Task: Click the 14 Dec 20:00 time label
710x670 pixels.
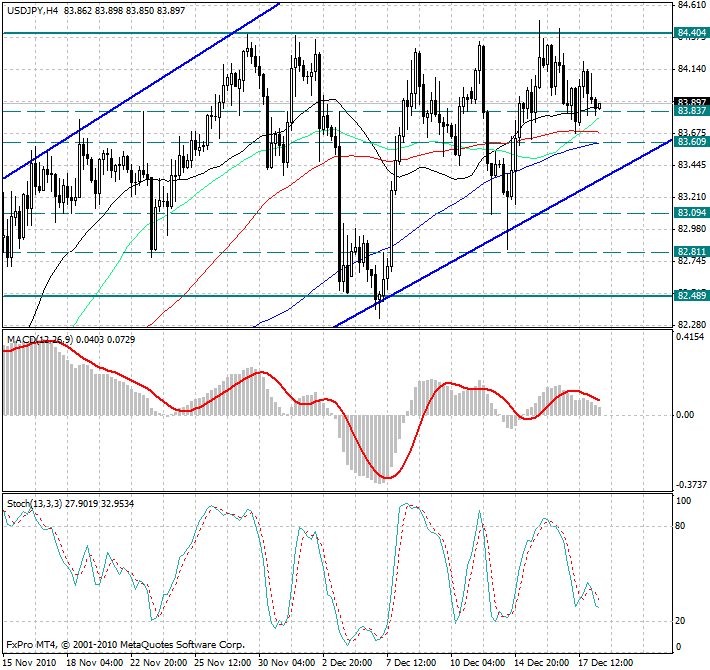Action: 542,663
